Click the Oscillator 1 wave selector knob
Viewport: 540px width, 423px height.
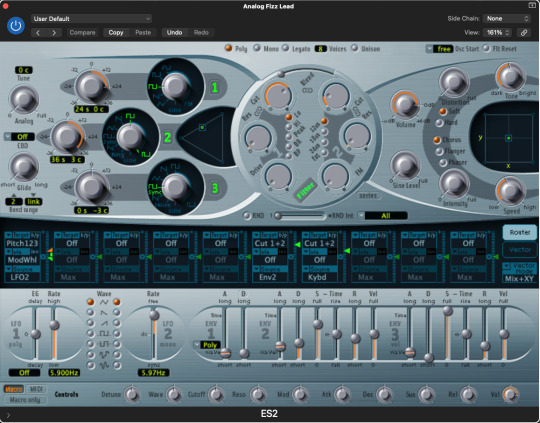click(x=176, y=87)
